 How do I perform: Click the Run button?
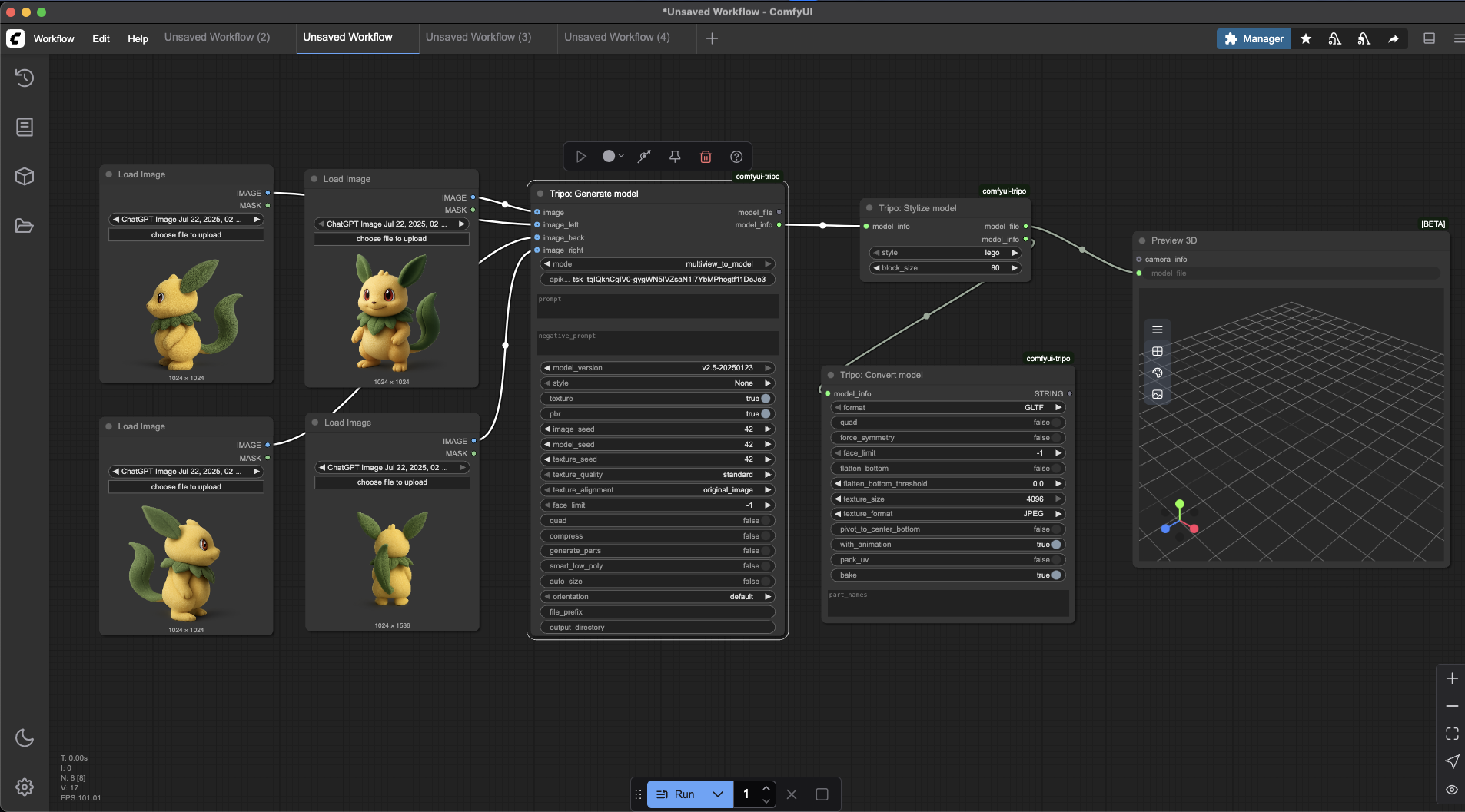pos(676,794)
